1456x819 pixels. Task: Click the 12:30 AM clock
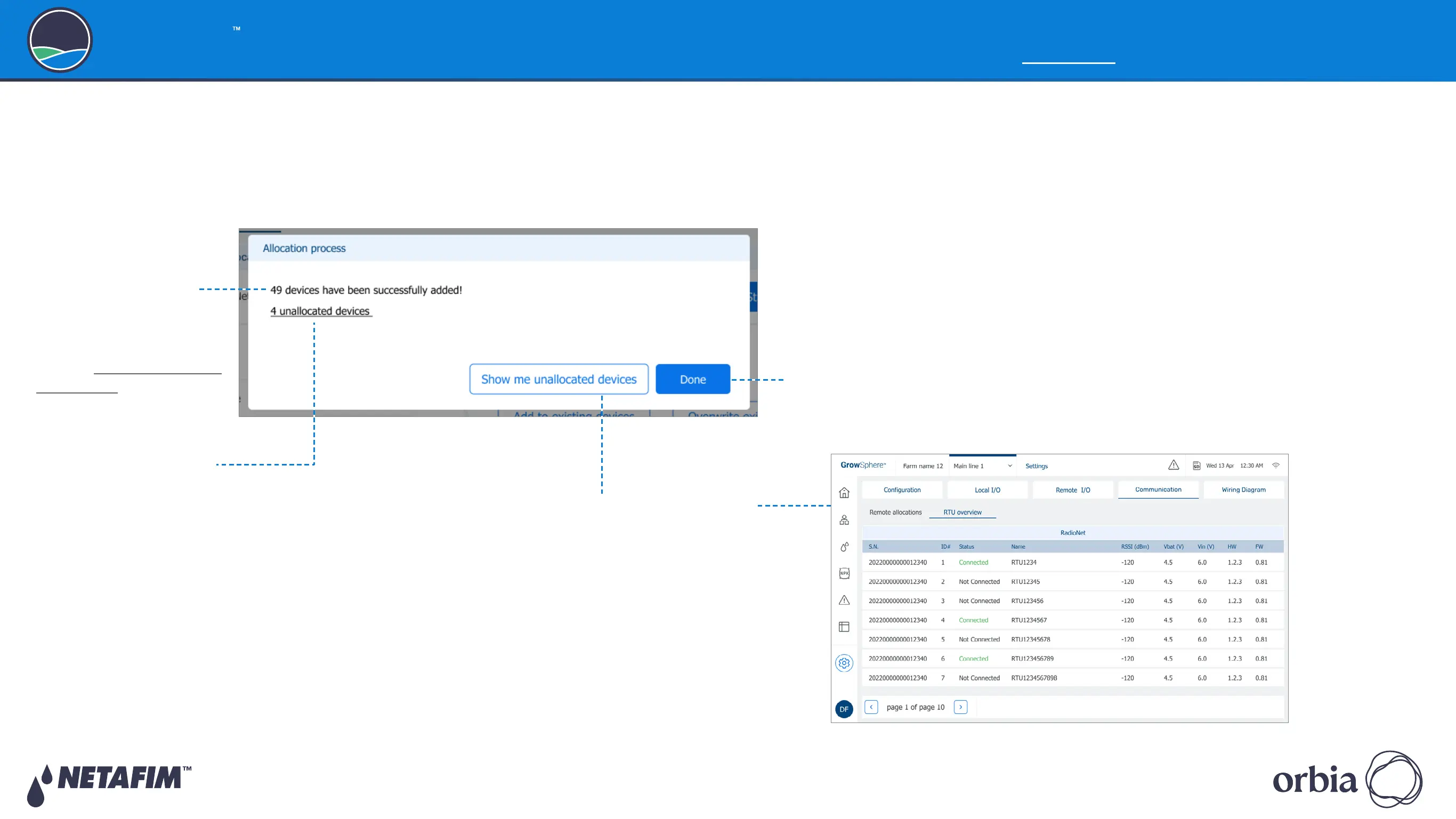pyautogui.click(x=1251, y=465)
